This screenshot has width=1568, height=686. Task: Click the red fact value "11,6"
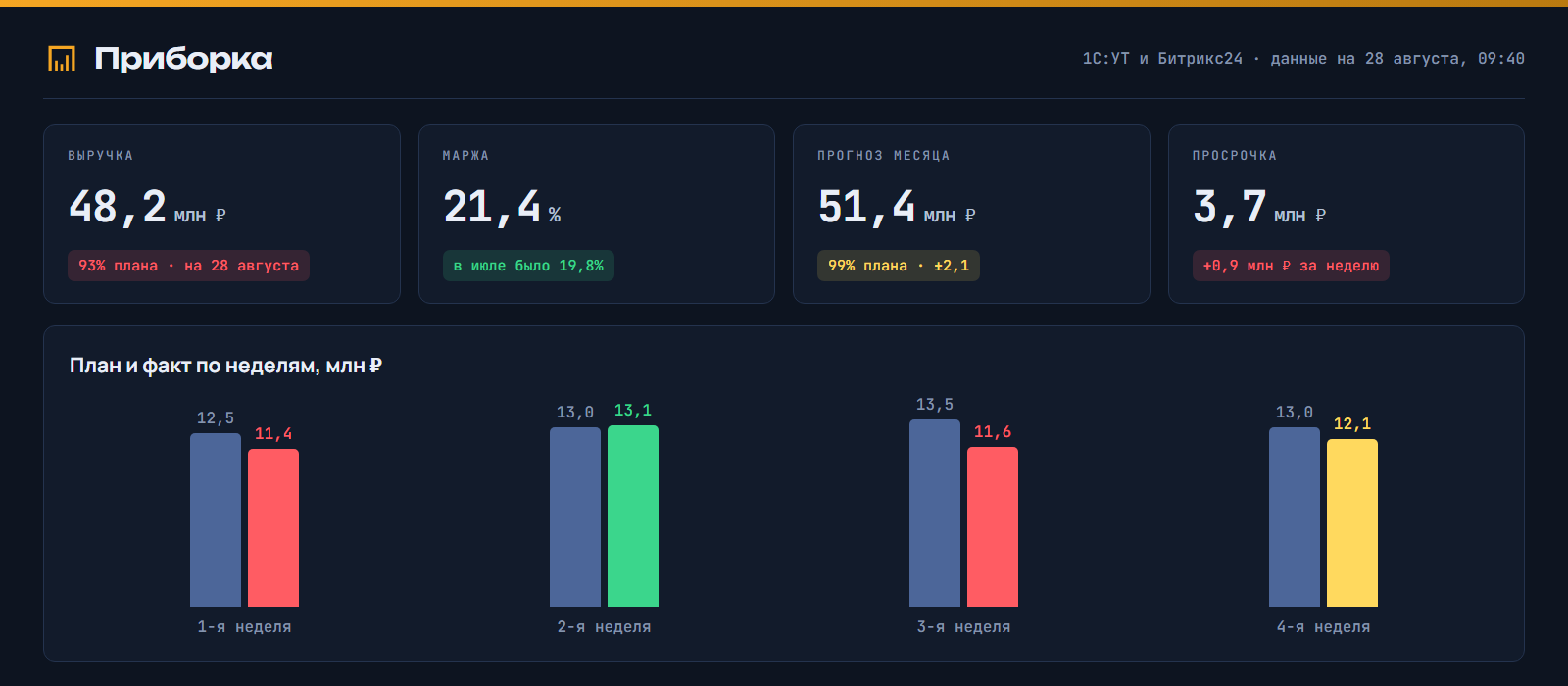(993, 432)
